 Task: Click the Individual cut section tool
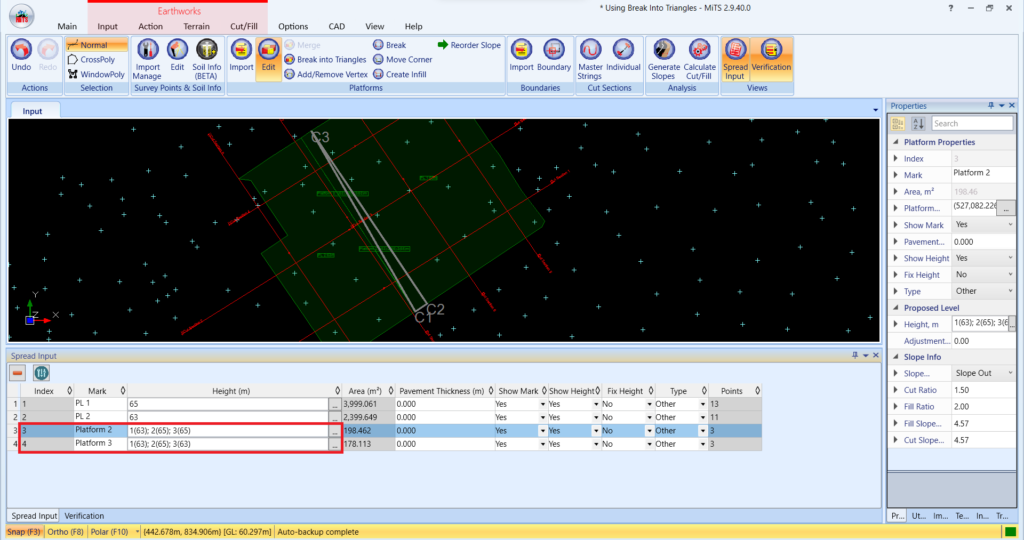[623, 56]
